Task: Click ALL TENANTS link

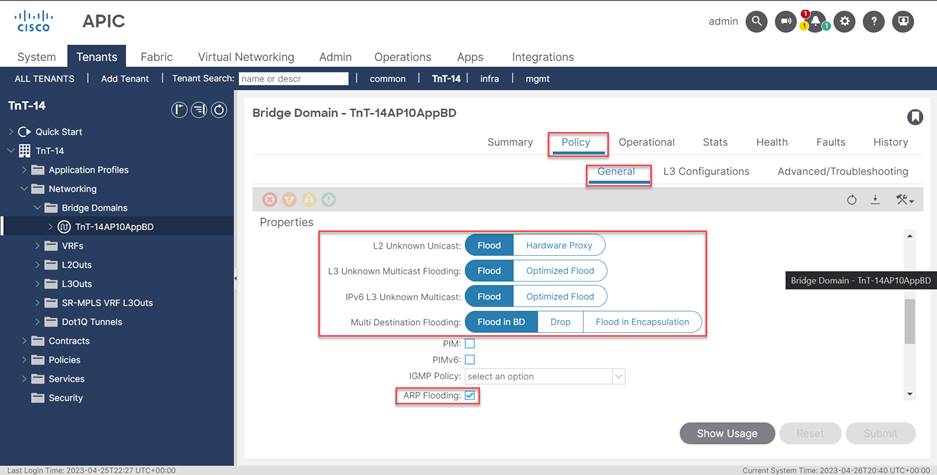Action: pyautogui.click(x=45, y=78)
